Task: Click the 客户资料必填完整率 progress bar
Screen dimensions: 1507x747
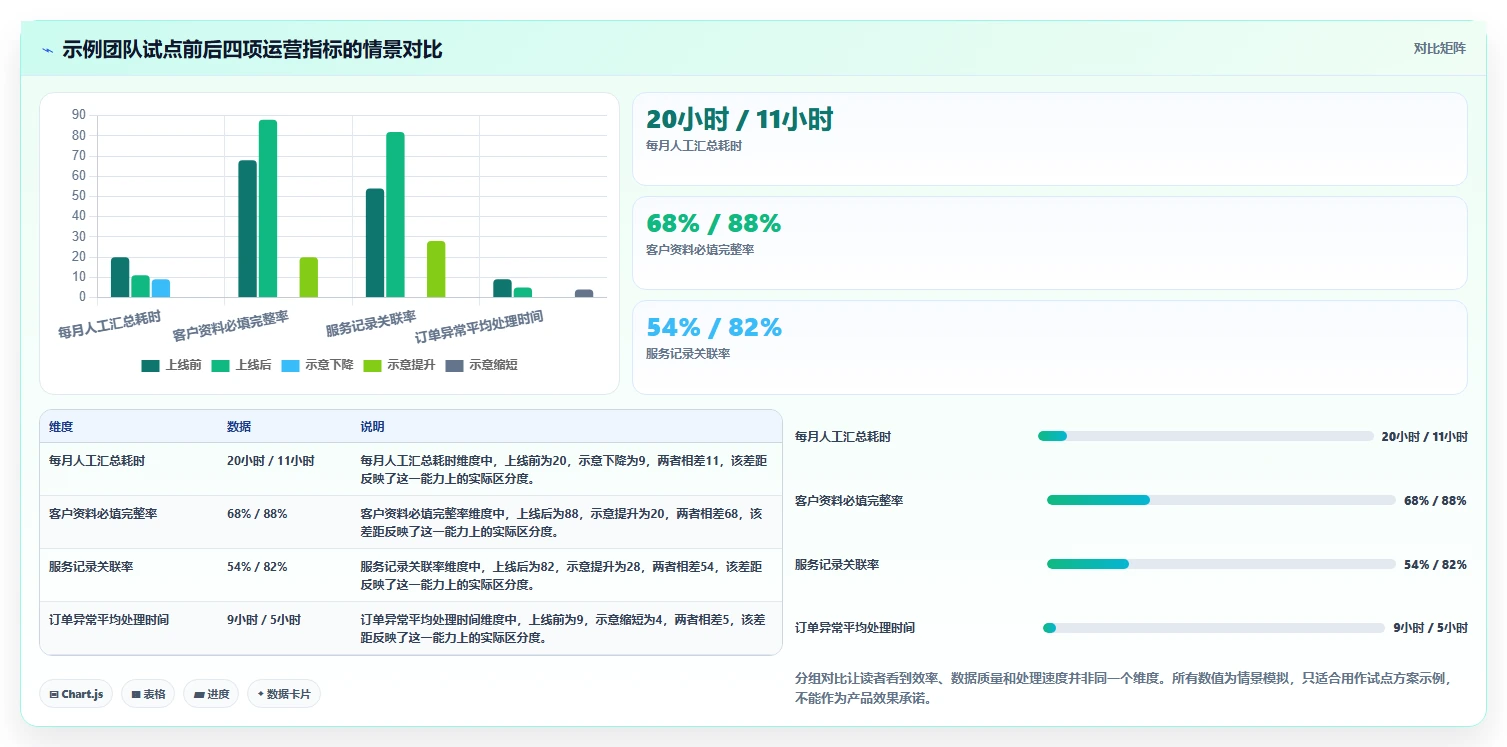Action: [1221, 500]
